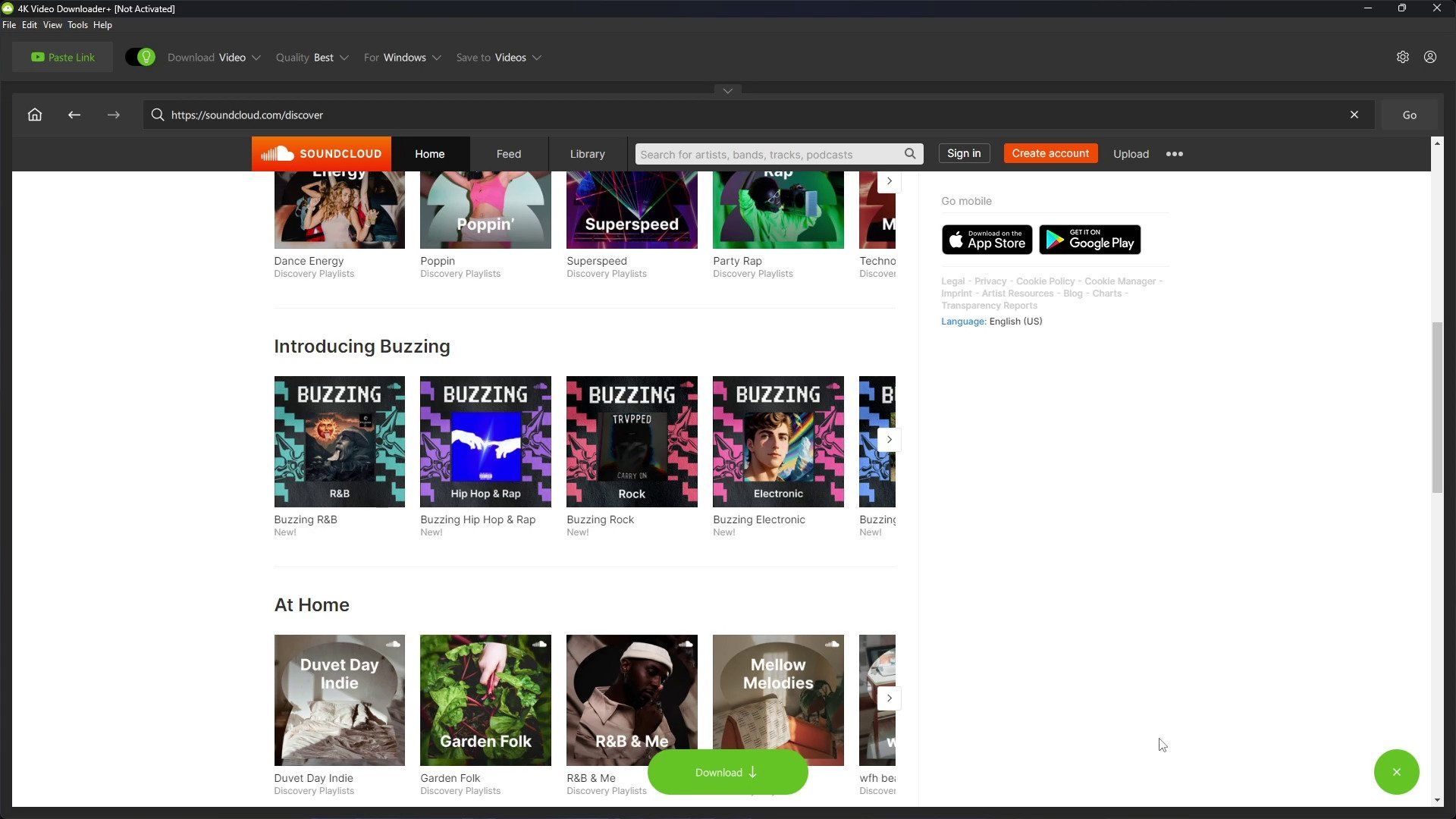Viewport: 1456px width, 819px height.
Task: Select the SoundCloud Home tab
Action: [430, 154]
